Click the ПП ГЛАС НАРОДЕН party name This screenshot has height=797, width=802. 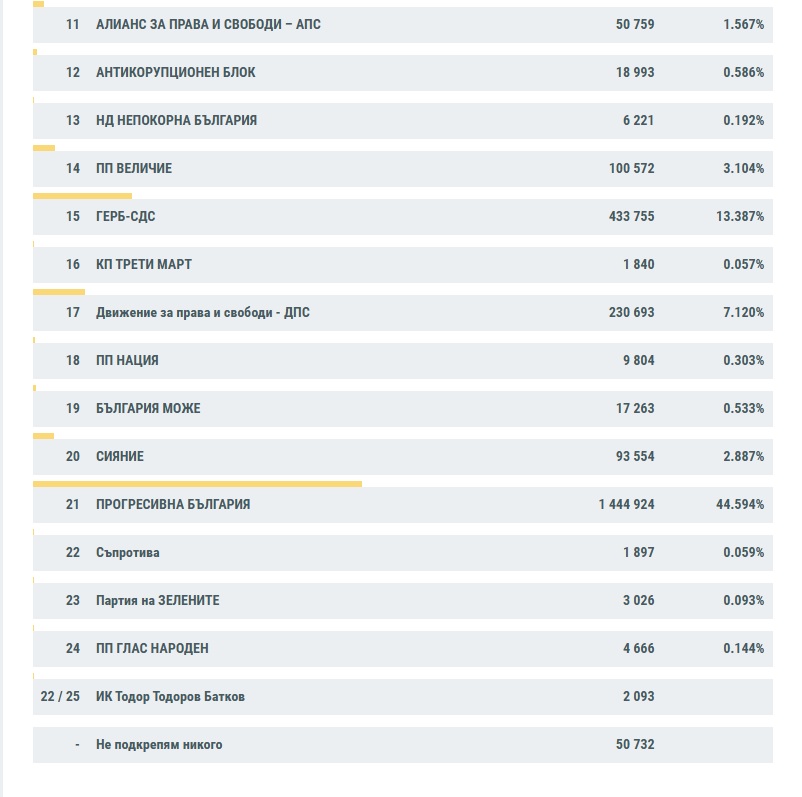[152, 649]
